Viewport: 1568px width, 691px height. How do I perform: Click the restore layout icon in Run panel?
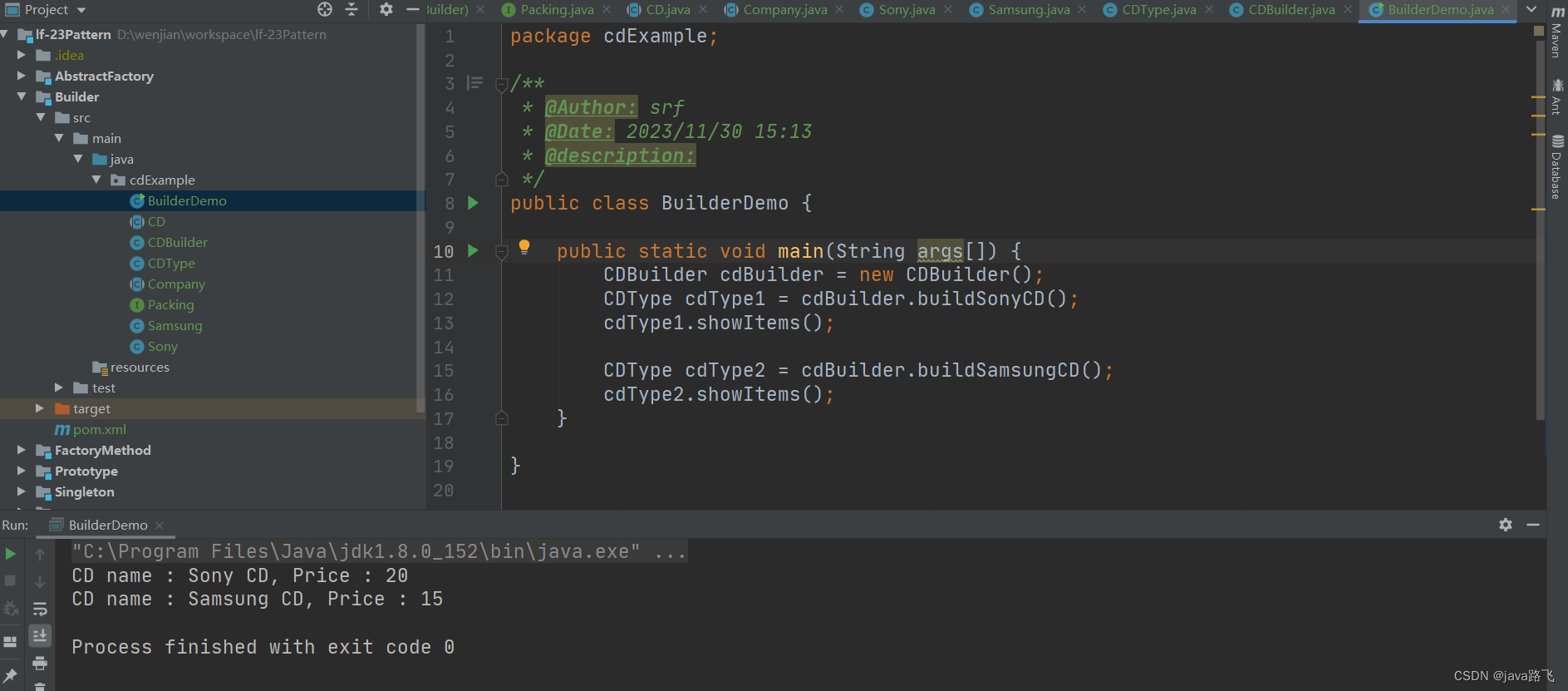click(x=10, y=642)
